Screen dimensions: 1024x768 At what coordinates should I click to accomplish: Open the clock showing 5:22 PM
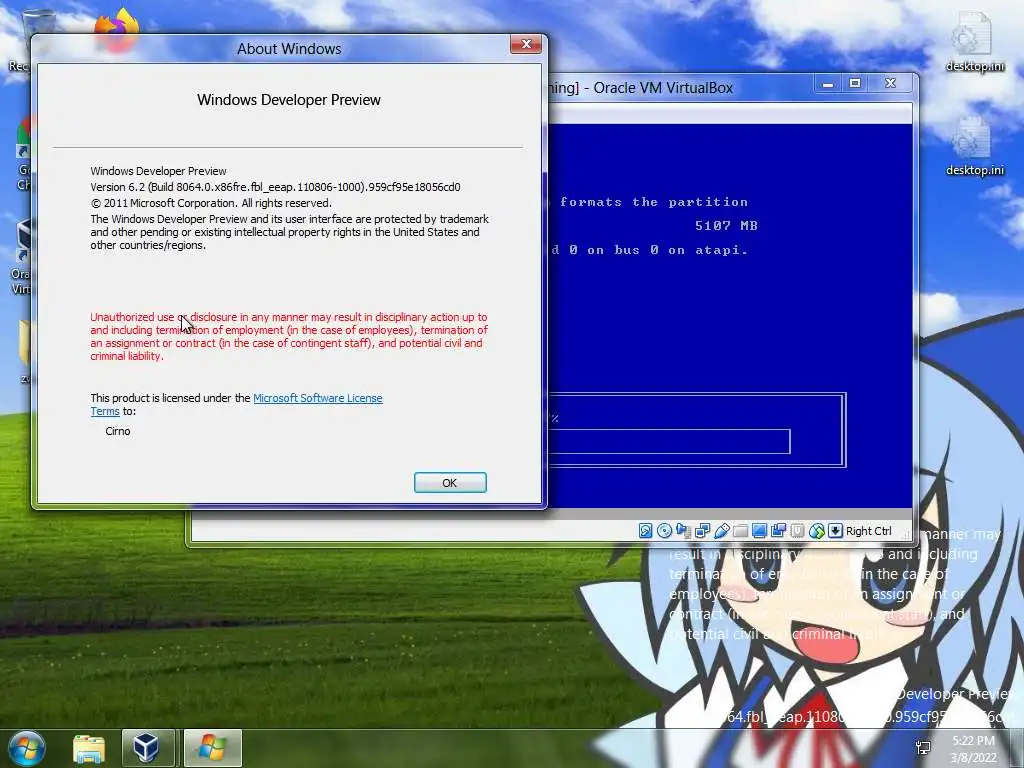[973, 749]
